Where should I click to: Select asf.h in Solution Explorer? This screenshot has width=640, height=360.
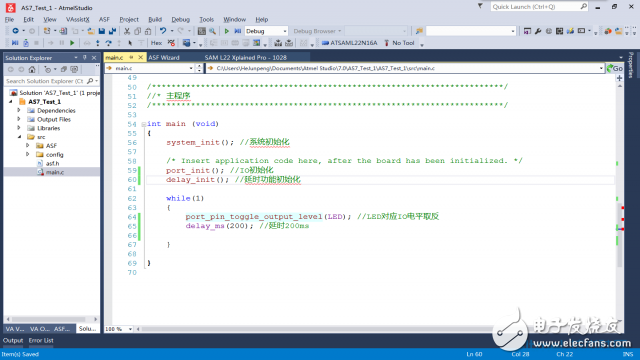(x=52, y=163)
